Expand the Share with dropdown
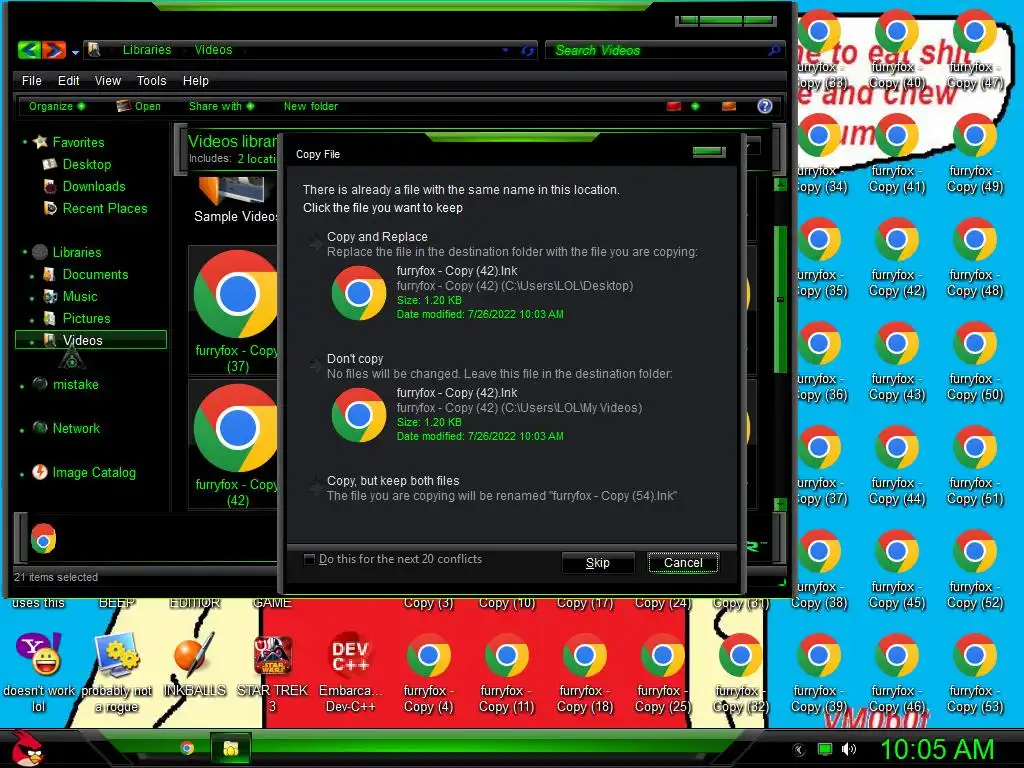The image size is (1024, 768). (x=221, y=106)
